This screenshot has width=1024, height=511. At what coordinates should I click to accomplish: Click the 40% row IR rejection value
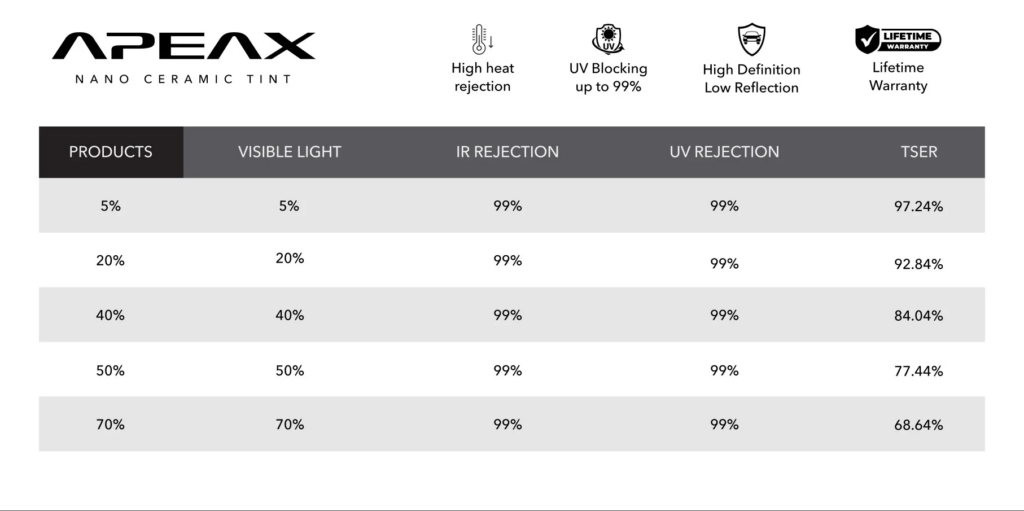(507, 316)
